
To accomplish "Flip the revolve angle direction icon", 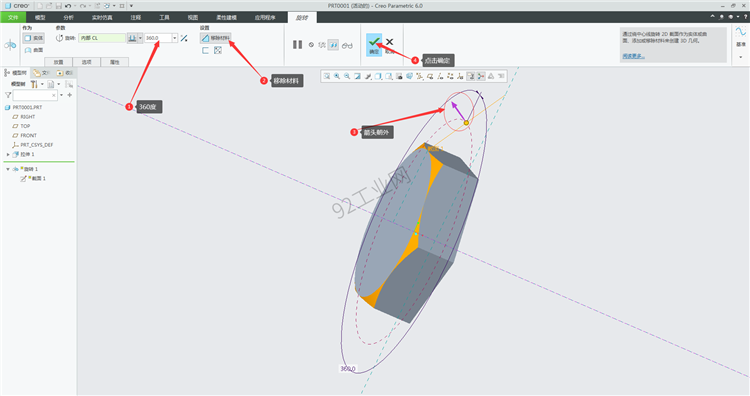I will coord(184,38).
